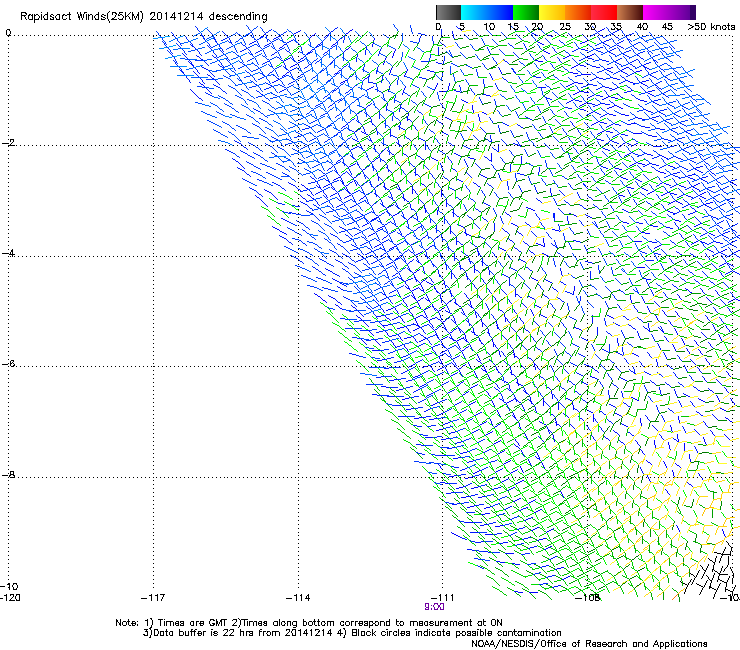The height and width of the screenshot is (650, 740).
Task: Click the dark purple 45-50 knots legend color
Action: (682, 12)
